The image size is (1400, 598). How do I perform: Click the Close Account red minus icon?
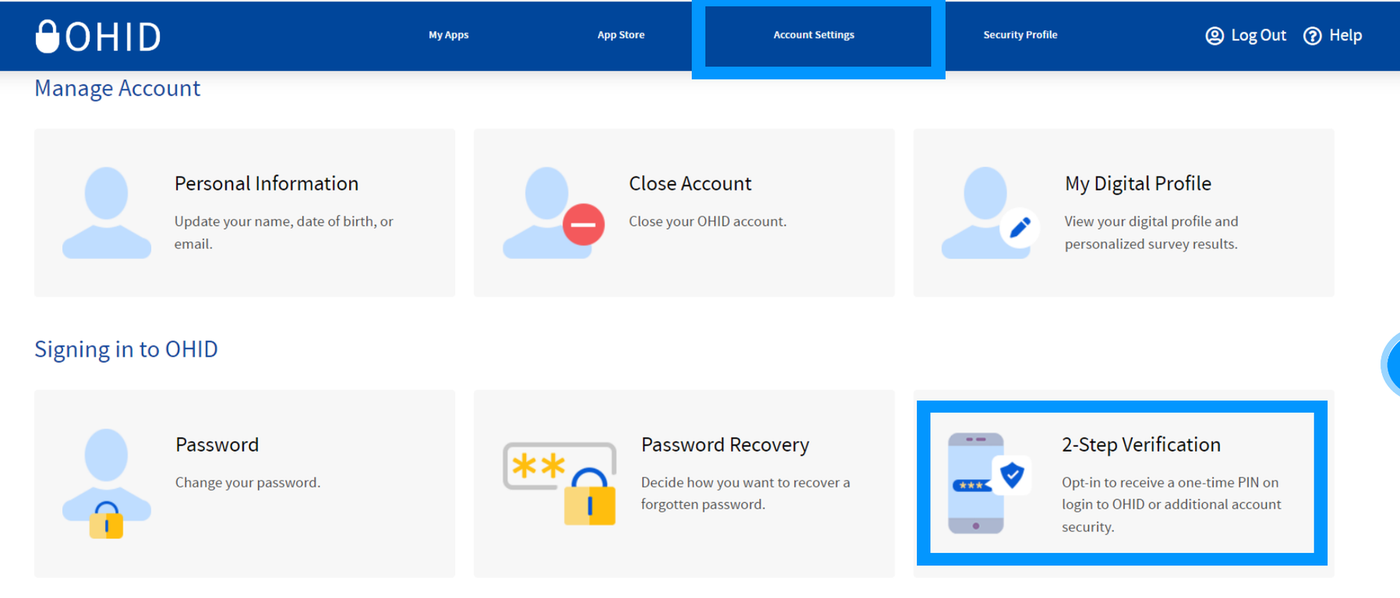coord(583,224)
